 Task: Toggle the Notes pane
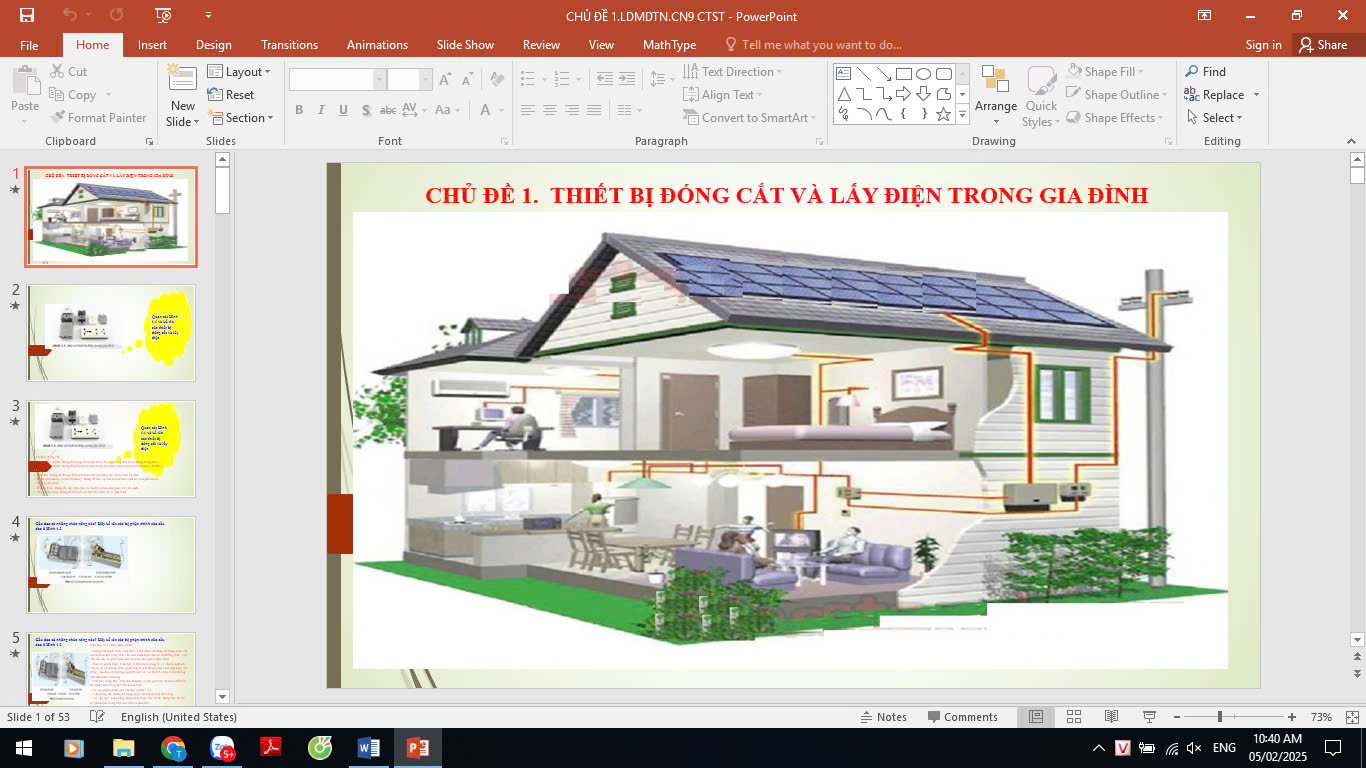[883, 717]
